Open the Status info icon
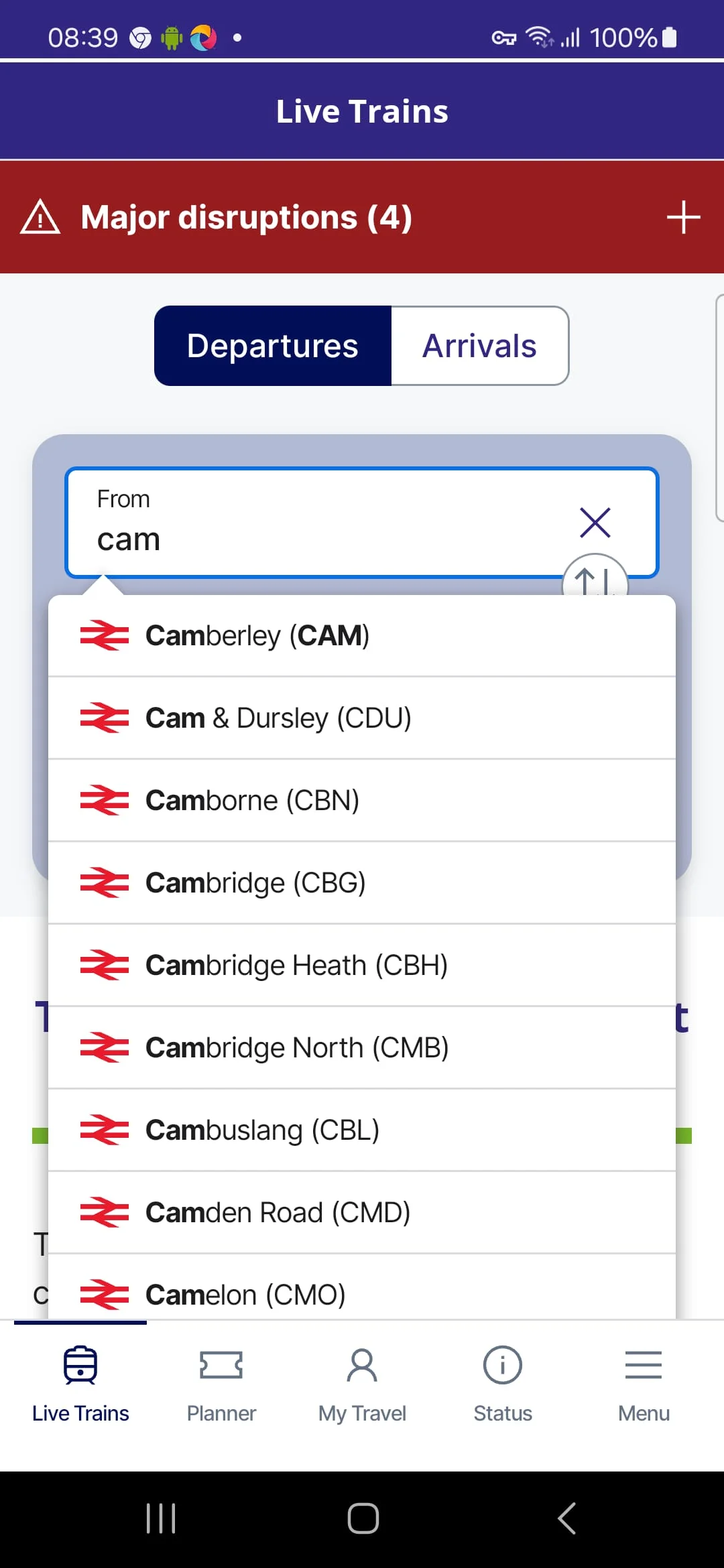 point(503,1366)
